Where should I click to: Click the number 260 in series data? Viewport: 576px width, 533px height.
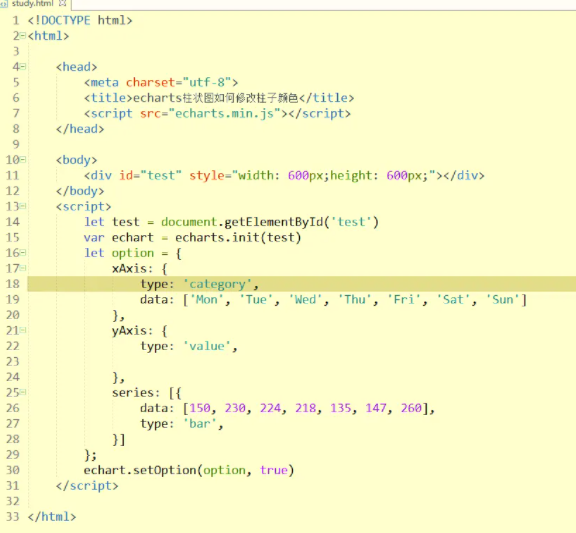click(411, 408)
